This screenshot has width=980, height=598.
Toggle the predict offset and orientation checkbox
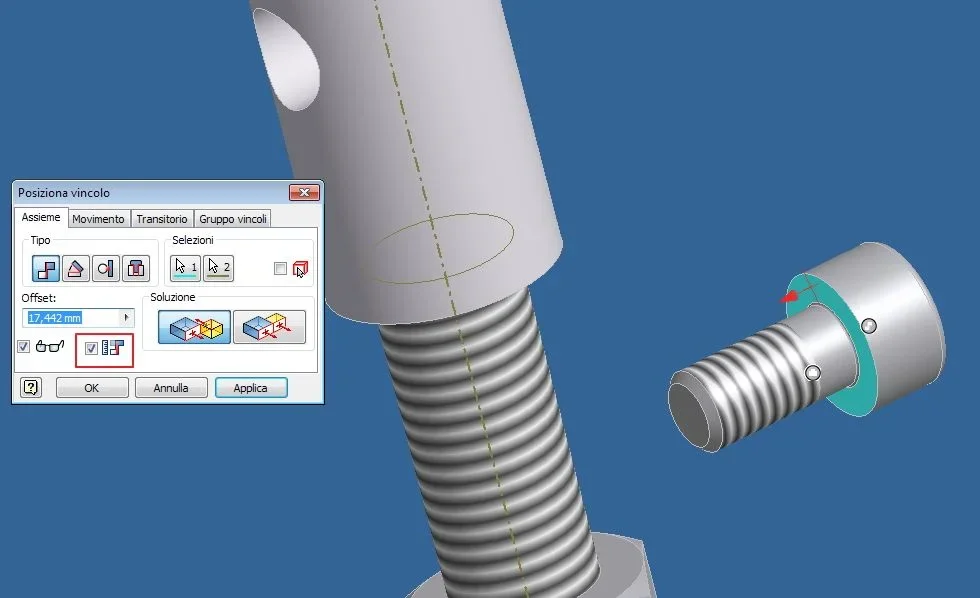pyautogui.click(x=91, y=348)
